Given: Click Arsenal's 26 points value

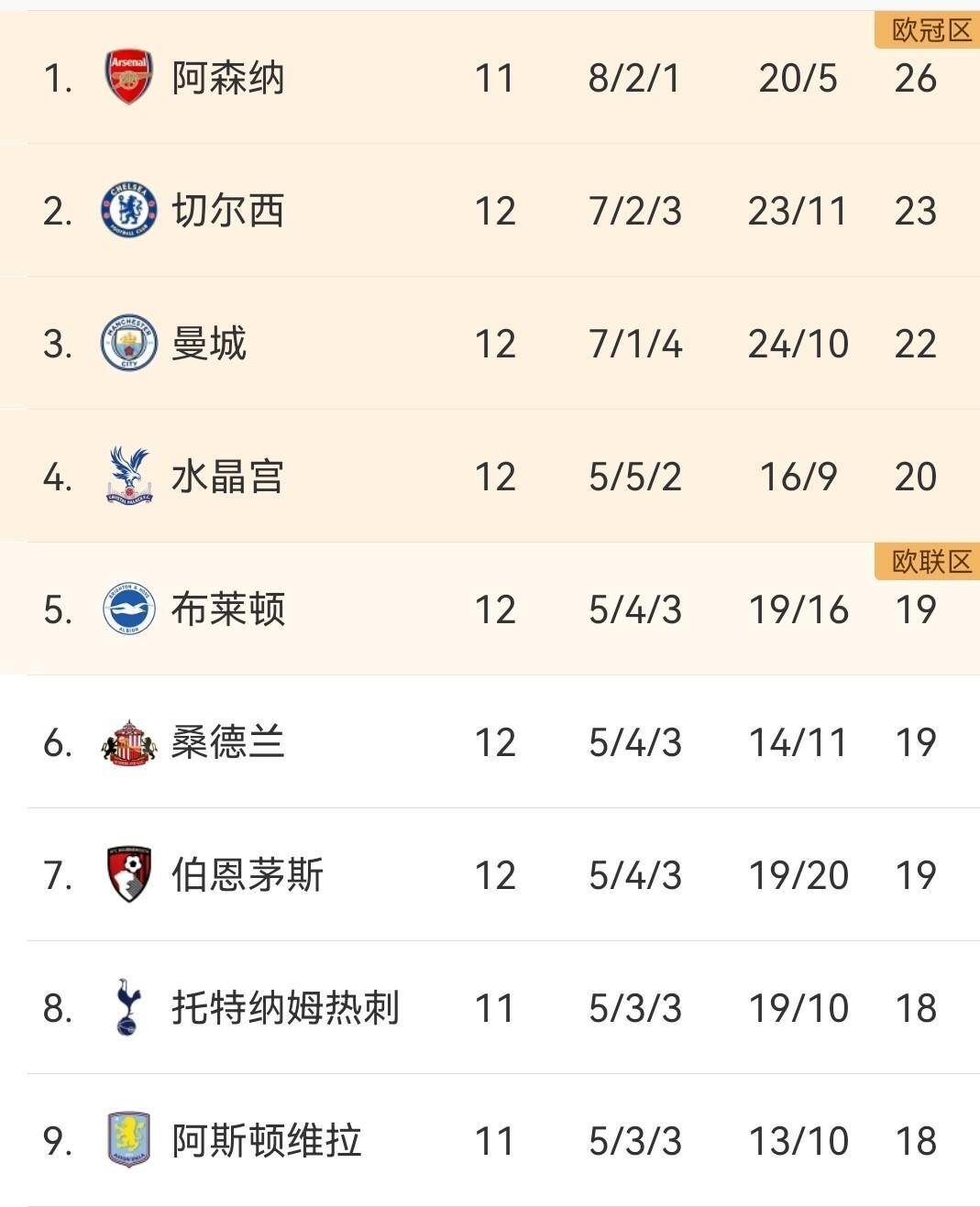Looking at the screenshot, I should 915,78.
